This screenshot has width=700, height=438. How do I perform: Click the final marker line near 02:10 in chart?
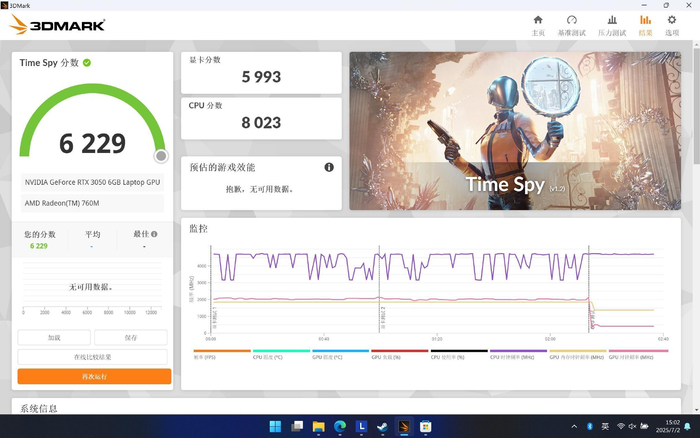pyautogui.click(x=589, y=289)
